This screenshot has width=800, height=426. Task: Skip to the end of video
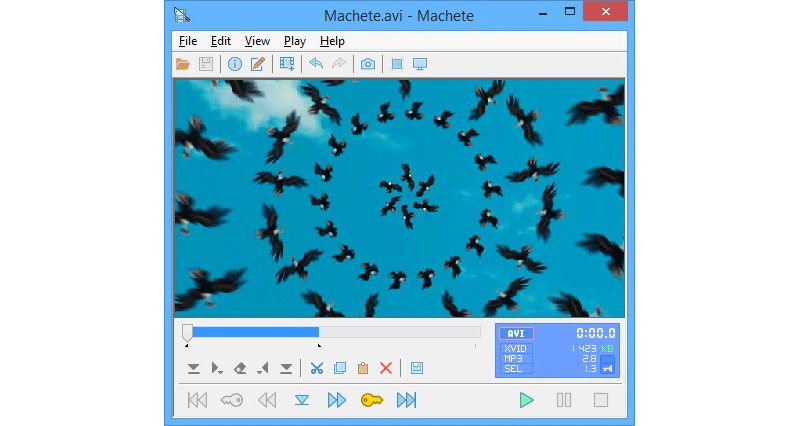(x=407, y=400)
